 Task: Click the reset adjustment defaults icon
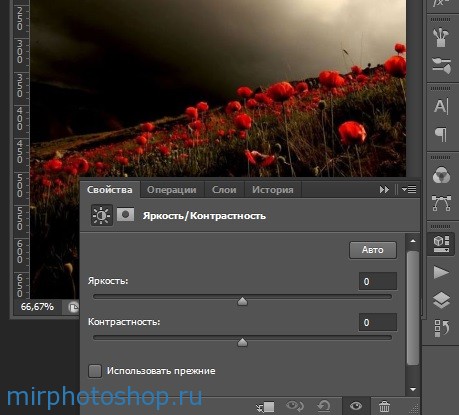point(324,406)
